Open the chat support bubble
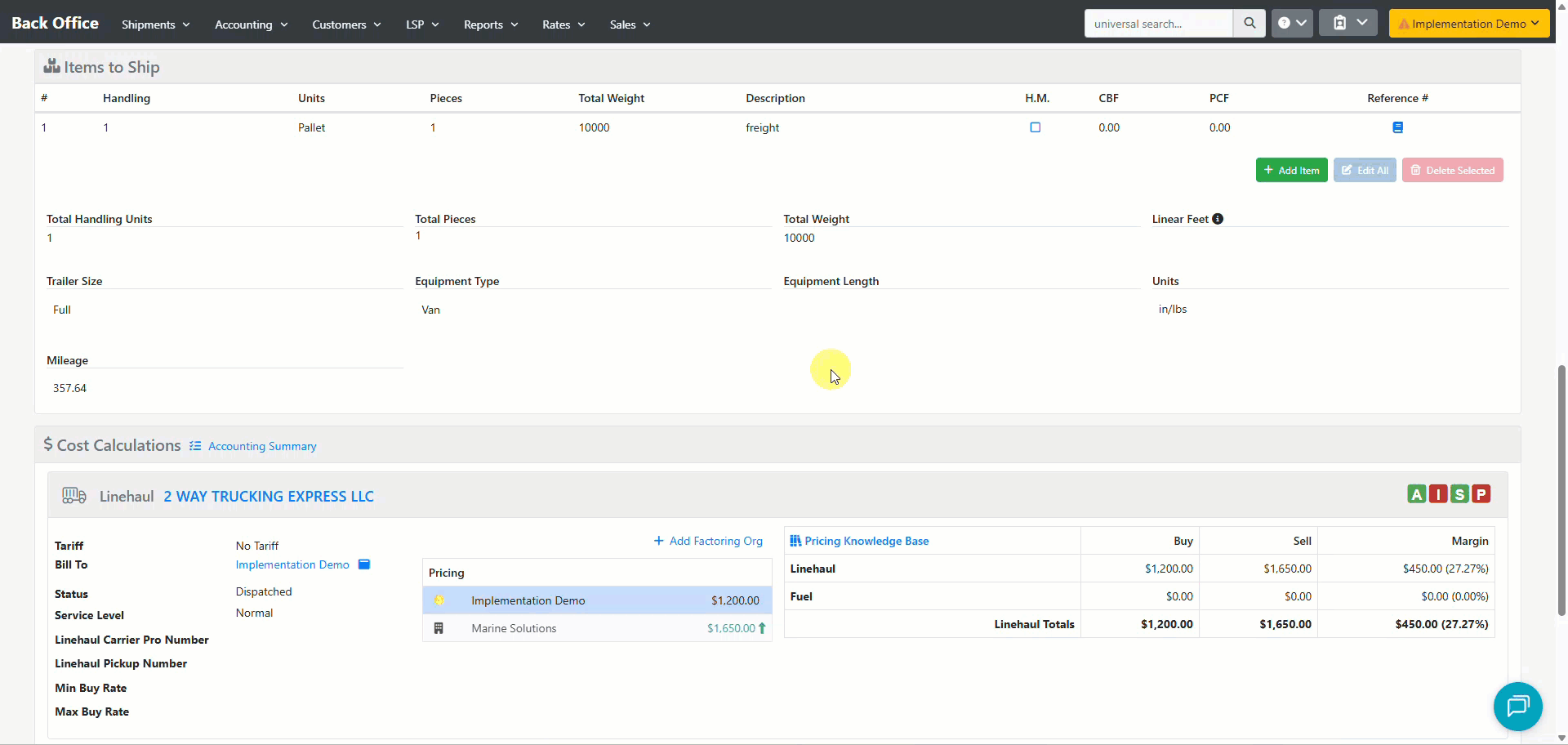The height and width of the screenshot is (745, 1568). coord(1517,706)
